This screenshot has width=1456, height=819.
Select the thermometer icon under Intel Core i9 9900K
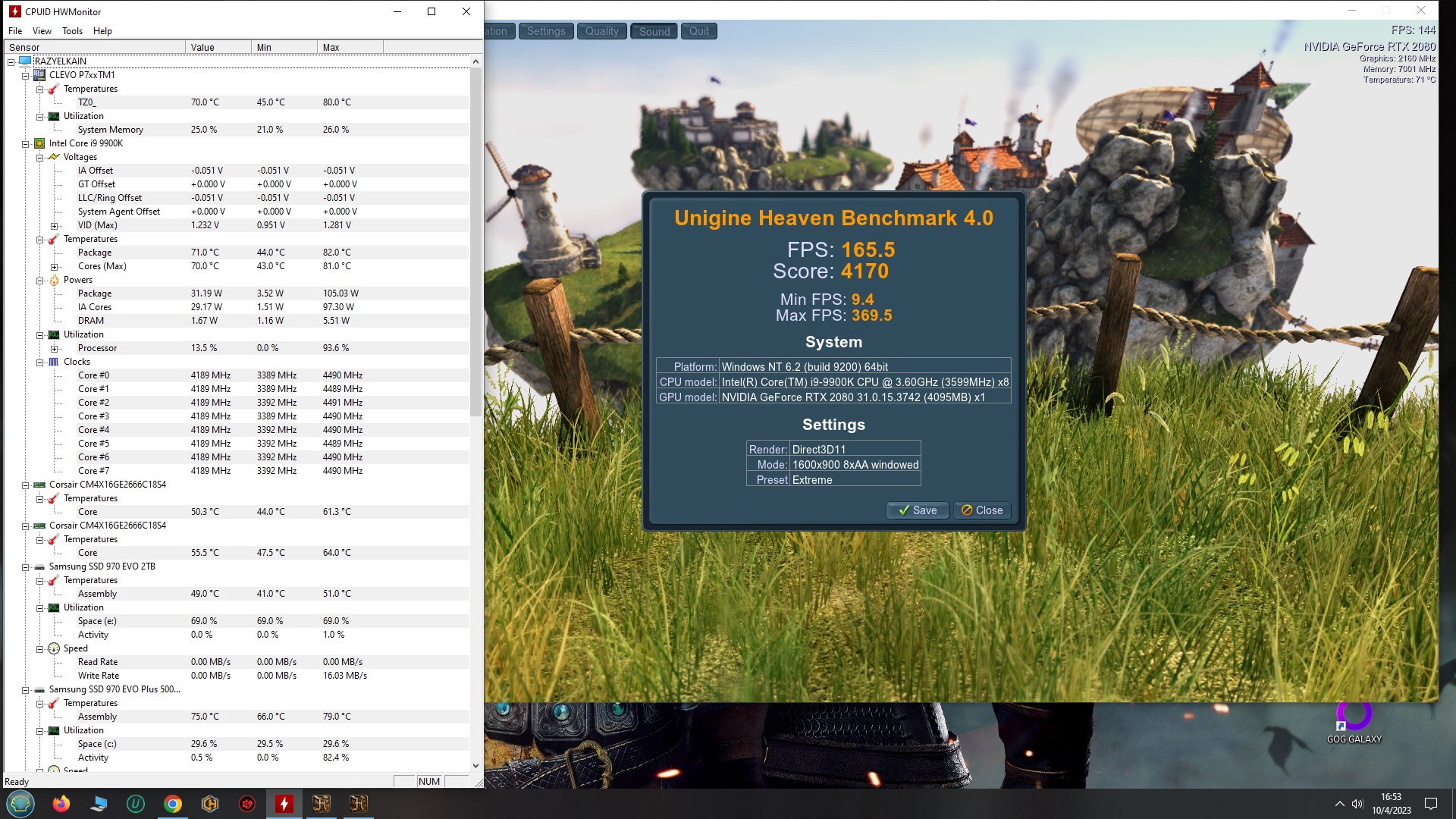[54, 239]
